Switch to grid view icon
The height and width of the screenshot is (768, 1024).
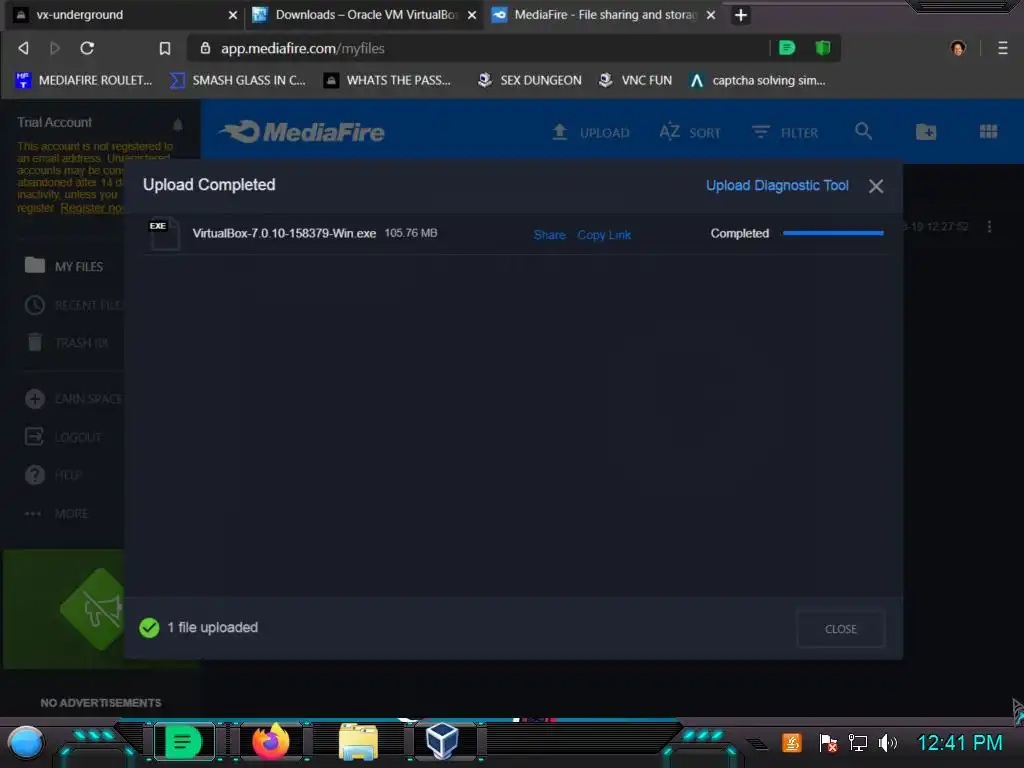click(988, 132)
